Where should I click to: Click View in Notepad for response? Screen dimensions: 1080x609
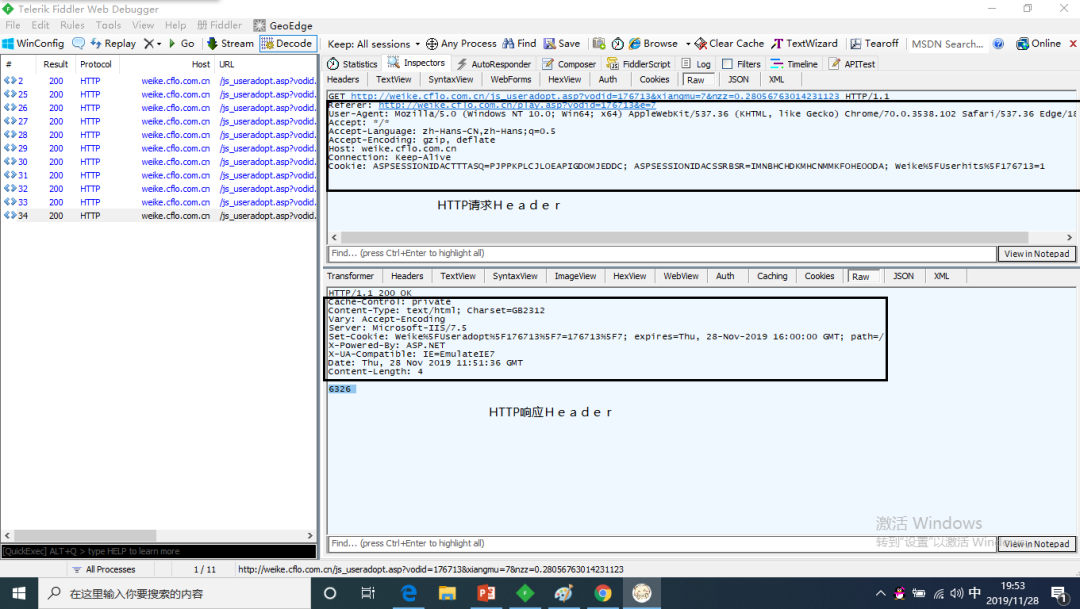click(x=1037, y=544)
